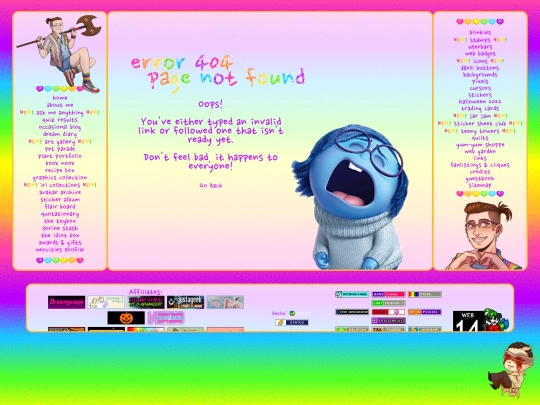Viewport: 540px width, 405px height.
Task: Sign the guestbook
Action: pyautogui.click(x=480, y=178)
